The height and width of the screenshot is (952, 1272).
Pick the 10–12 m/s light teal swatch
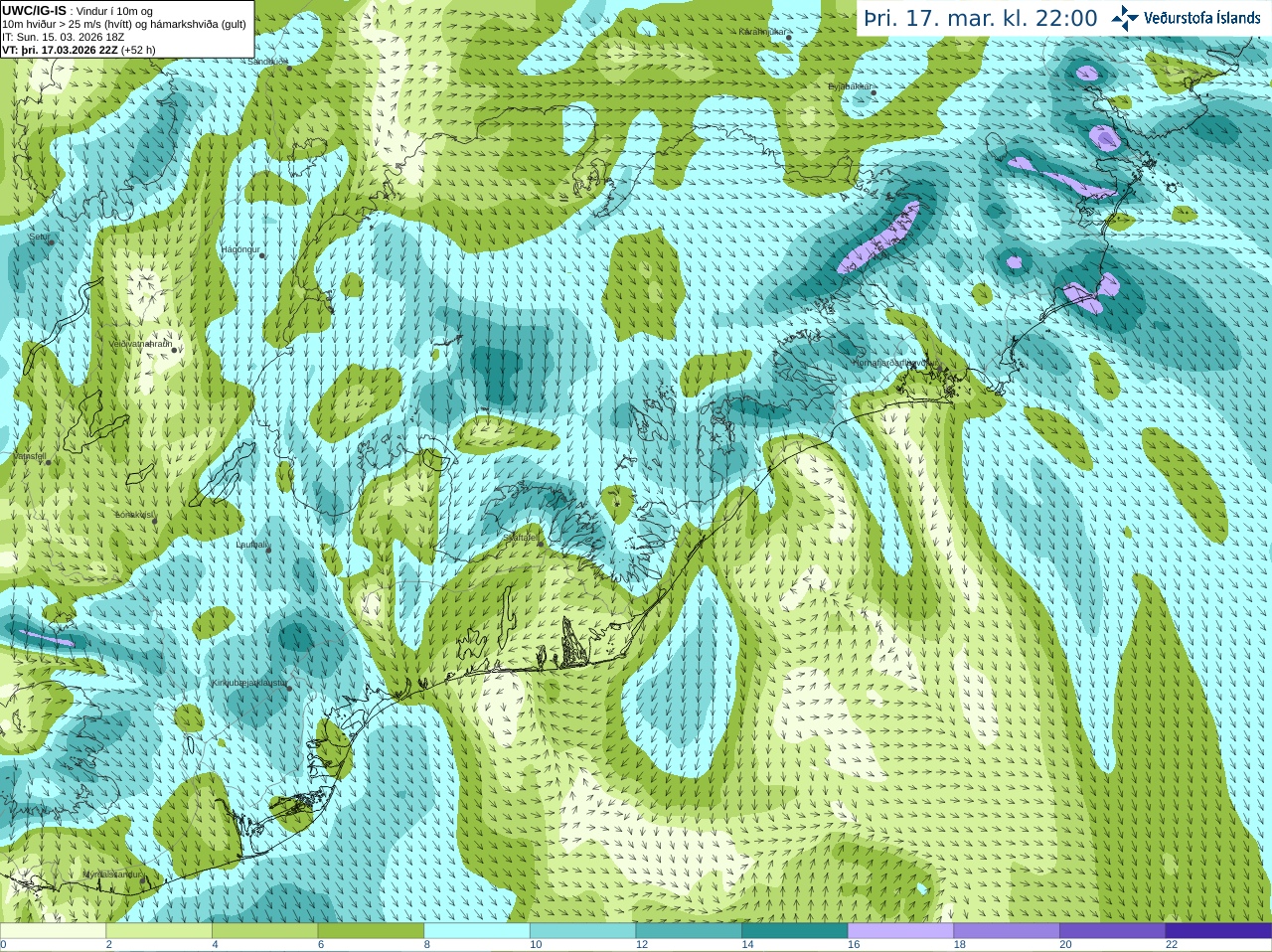click(582, 931)
